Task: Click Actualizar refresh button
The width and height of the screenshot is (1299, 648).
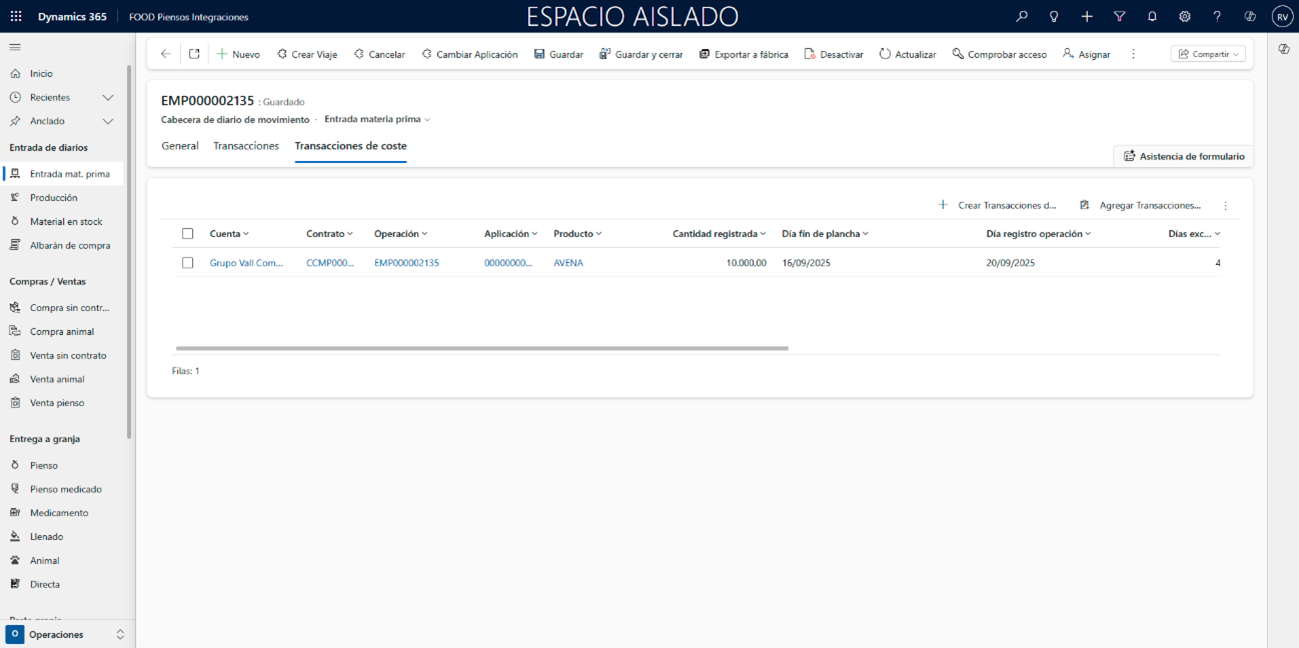Action: (907, 54)
